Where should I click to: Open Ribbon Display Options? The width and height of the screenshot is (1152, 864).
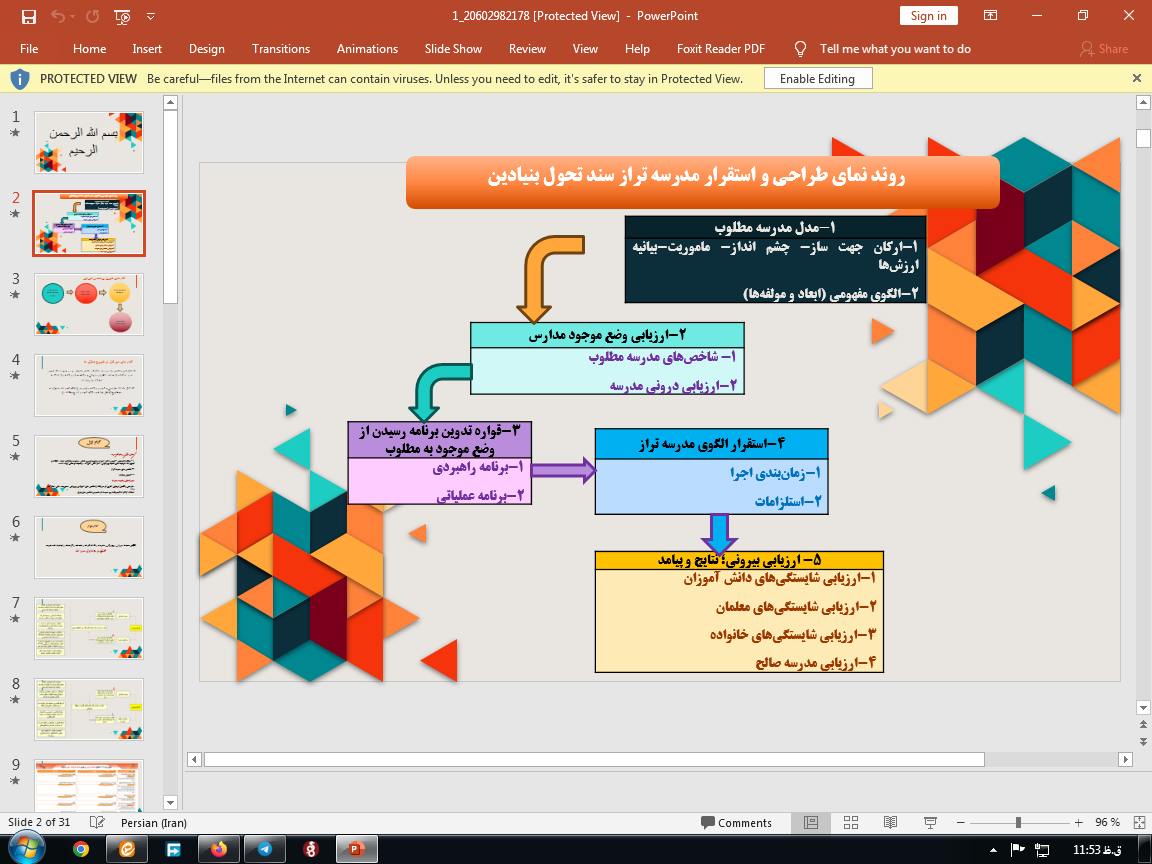[990, 16]
